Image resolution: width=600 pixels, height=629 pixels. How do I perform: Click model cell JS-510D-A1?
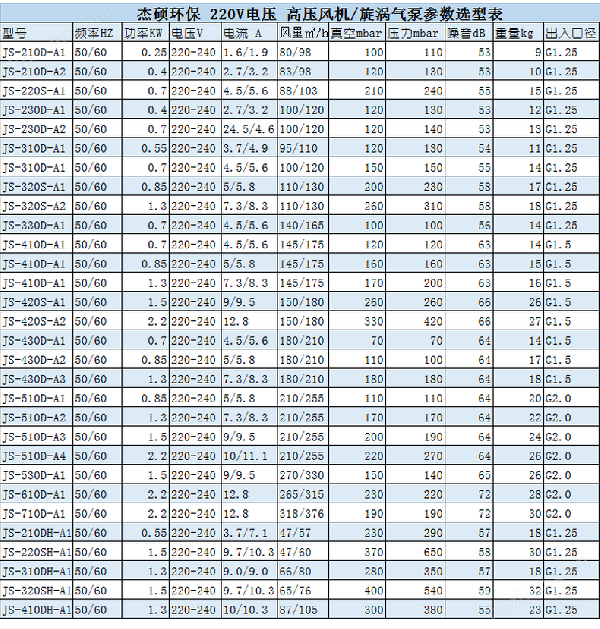(x=34, y=399)
